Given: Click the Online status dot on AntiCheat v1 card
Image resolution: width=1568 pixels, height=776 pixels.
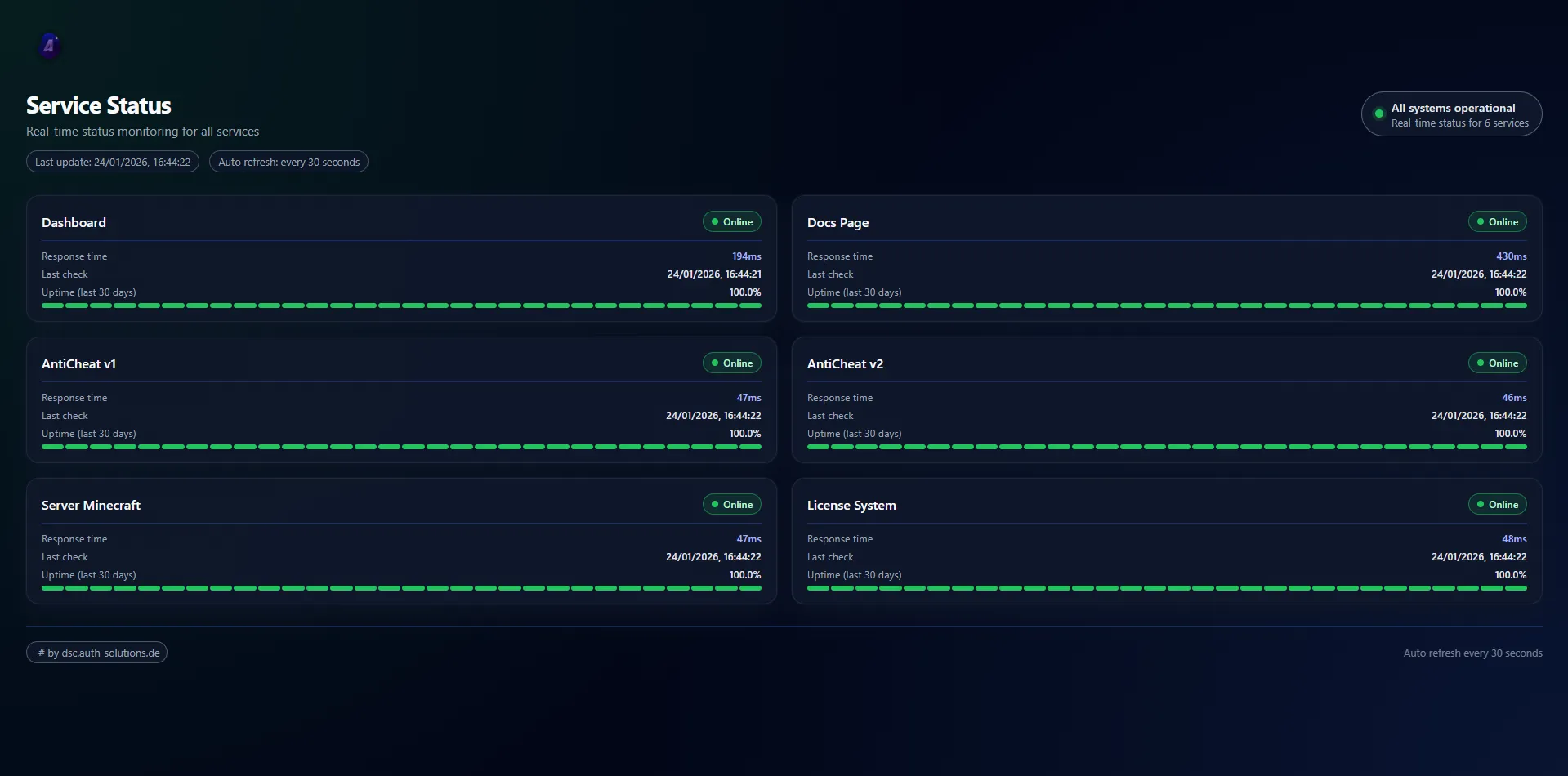Looking at the screenshot, I should [x=716, y=363].
